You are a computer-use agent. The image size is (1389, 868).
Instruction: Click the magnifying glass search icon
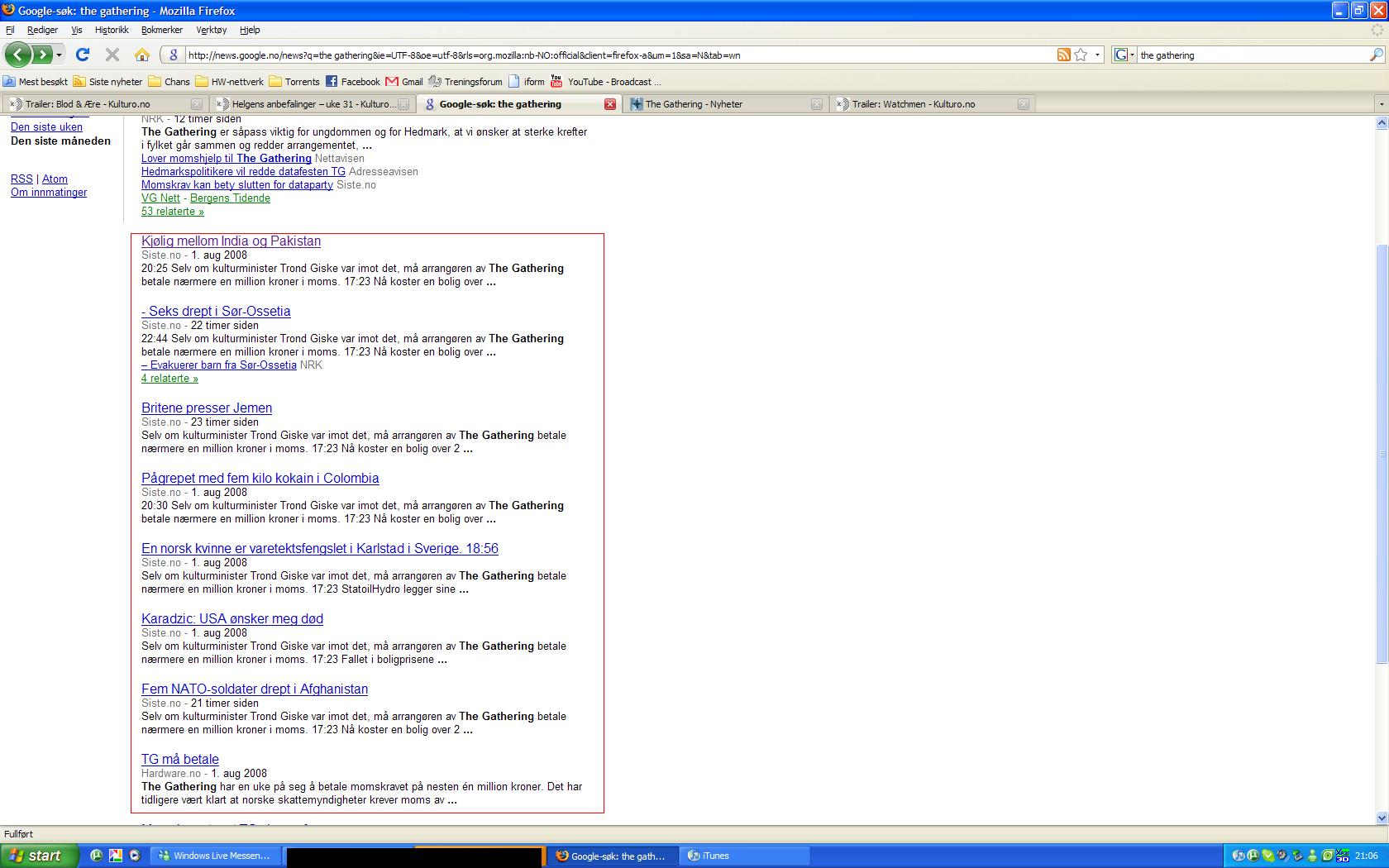(x=1376, y=55)
